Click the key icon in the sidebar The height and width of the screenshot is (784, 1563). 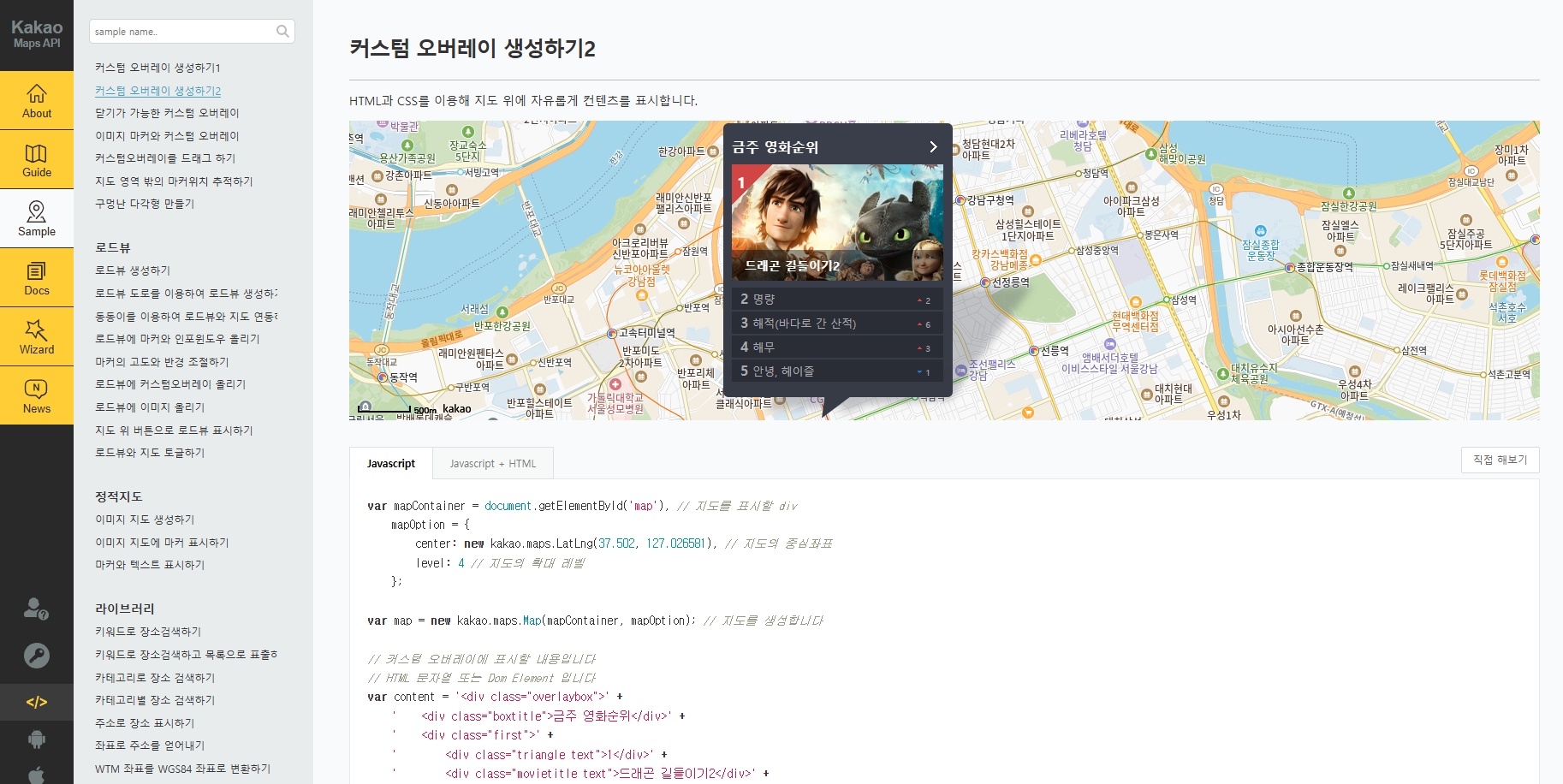(36, 656)
